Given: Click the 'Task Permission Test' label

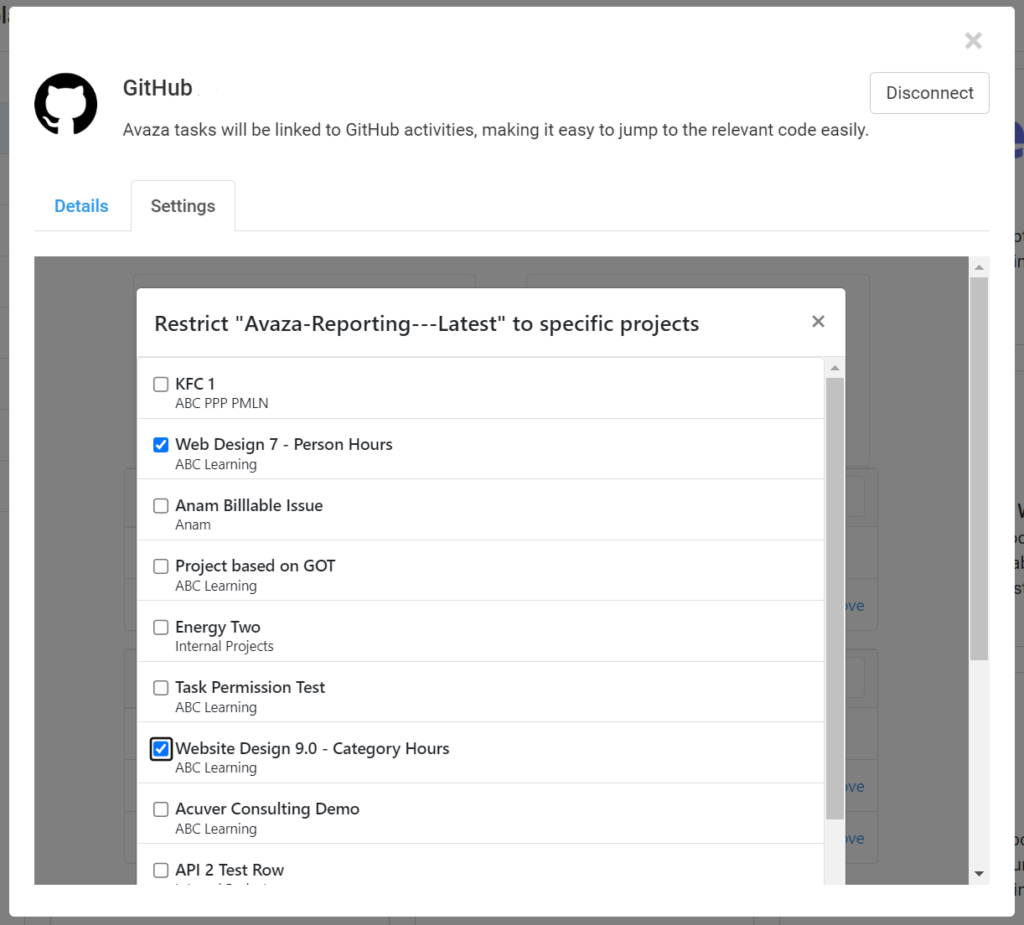Looking at the screenshot, I should 249,687.
